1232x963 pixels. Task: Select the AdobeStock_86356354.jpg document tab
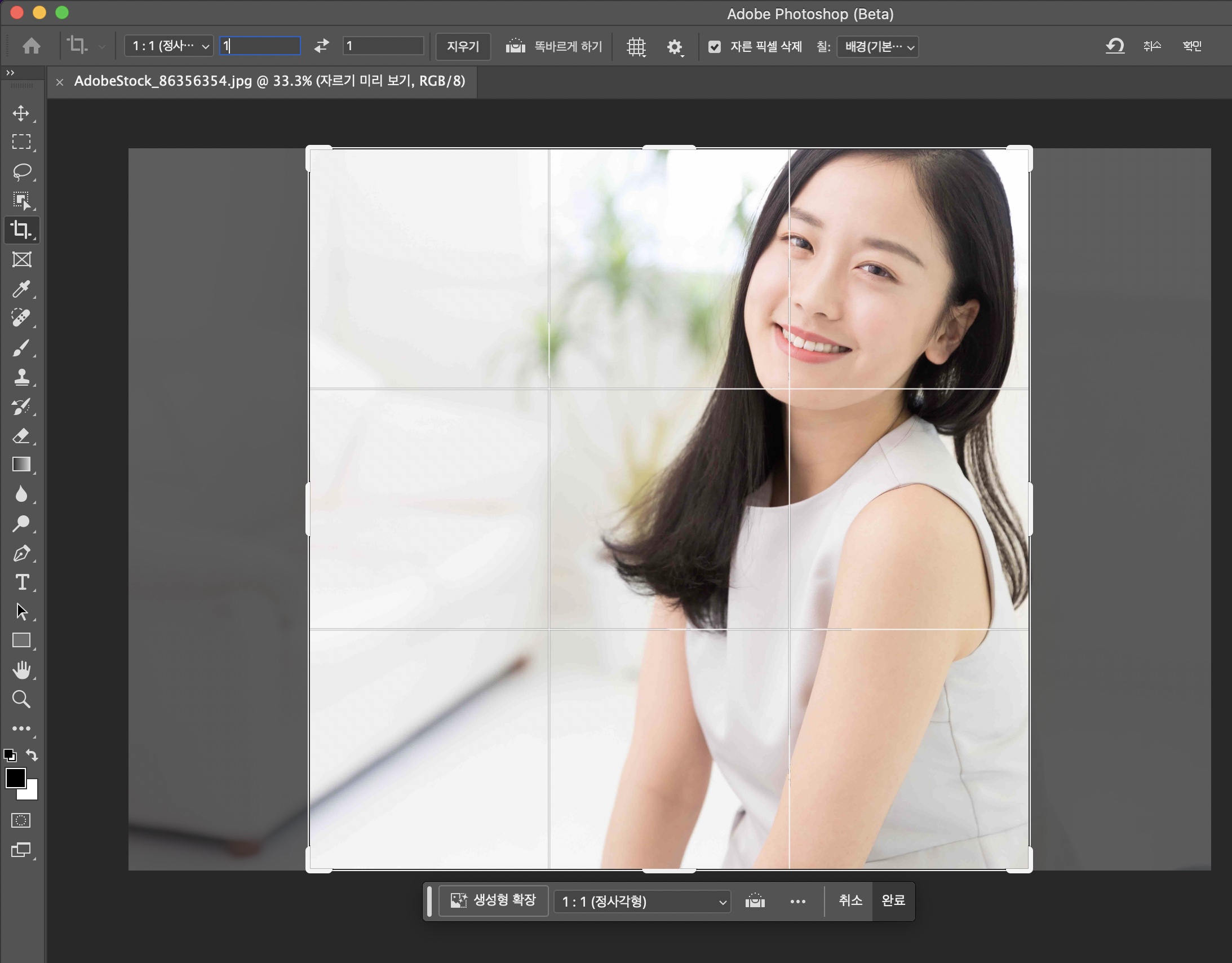pyautogui.click(x=269, y=81)
